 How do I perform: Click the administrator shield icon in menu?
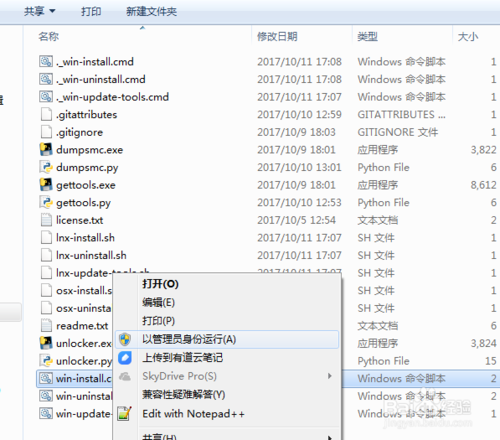(x=125, y=339)
